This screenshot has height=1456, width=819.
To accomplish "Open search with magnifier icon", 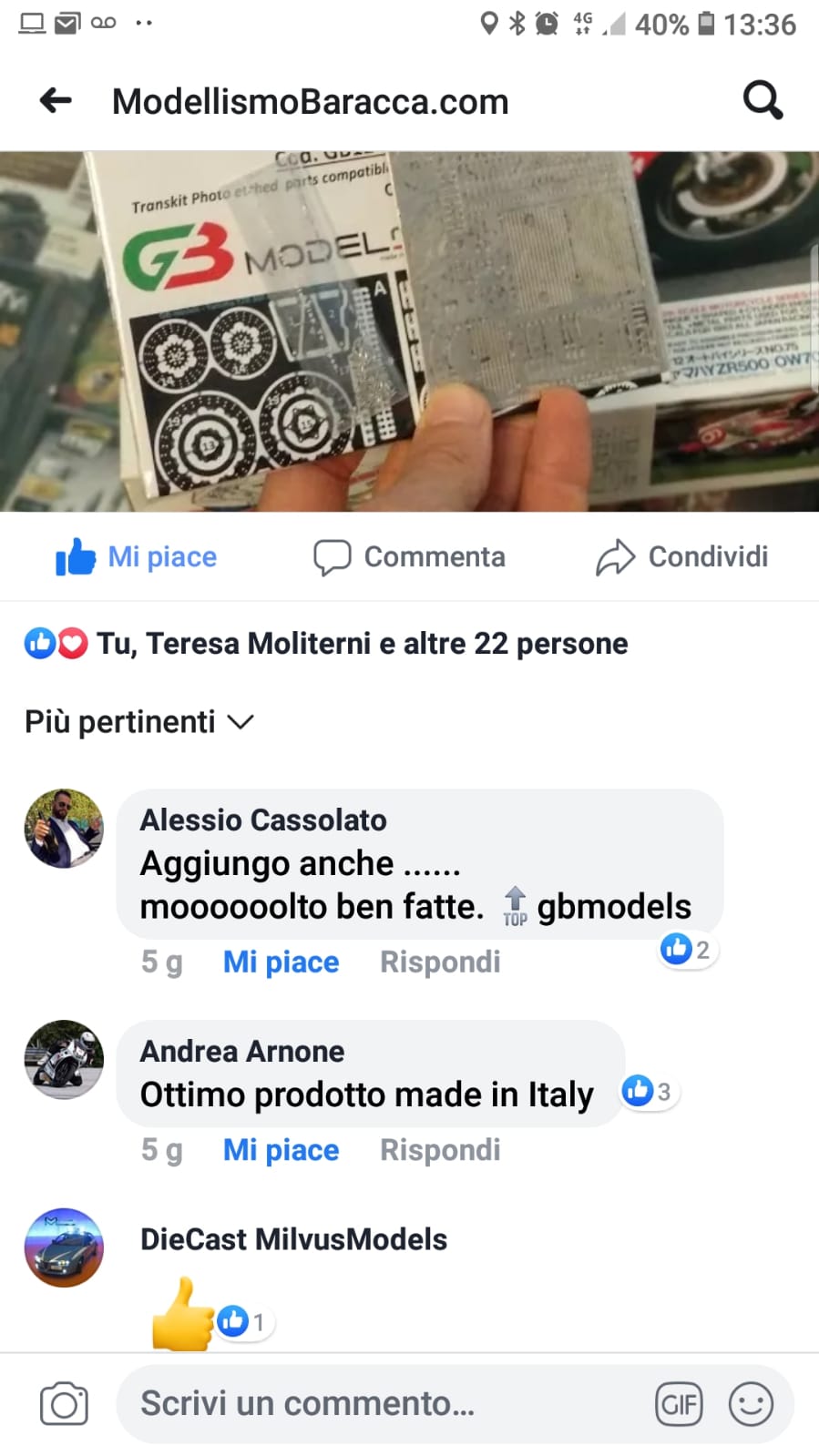I will pyautogui.click(x=763, y=100).
